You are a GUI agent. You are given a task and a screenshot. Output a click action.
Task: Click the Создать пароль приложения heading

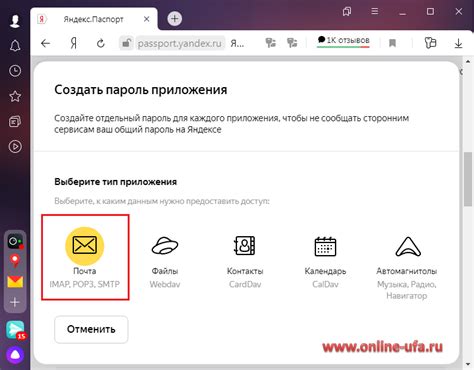(x=141, y=90)
